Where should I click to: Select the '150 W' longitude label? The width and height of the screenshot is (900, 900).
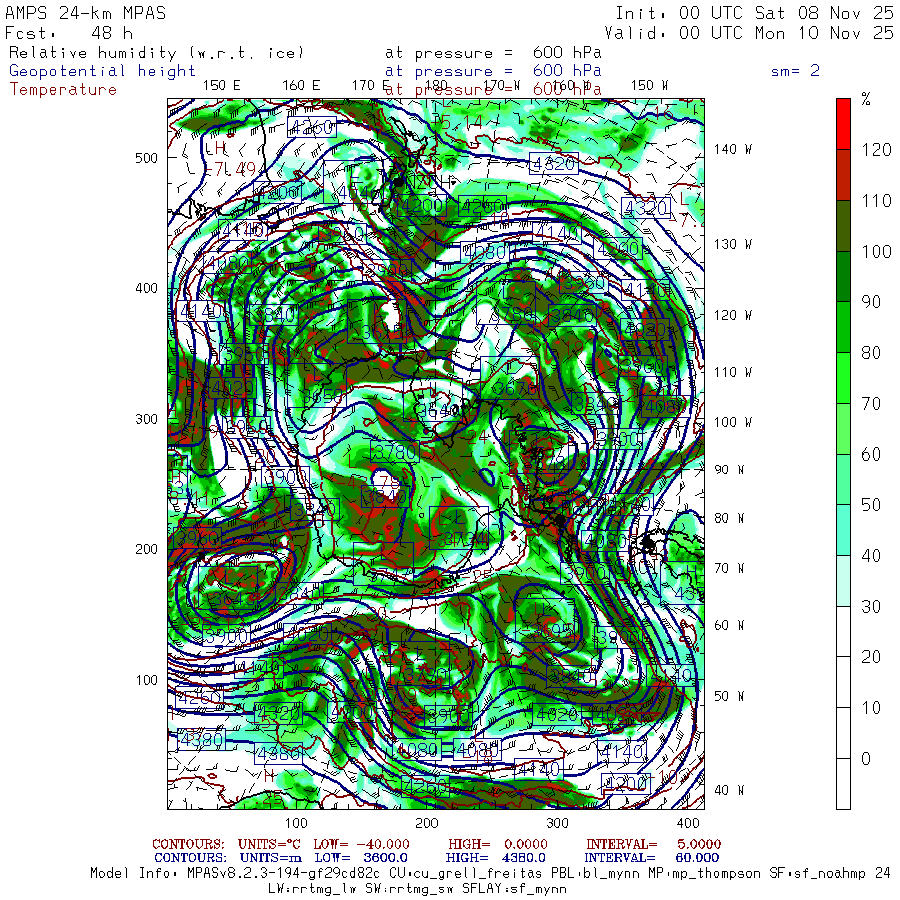tap(649, 86)
